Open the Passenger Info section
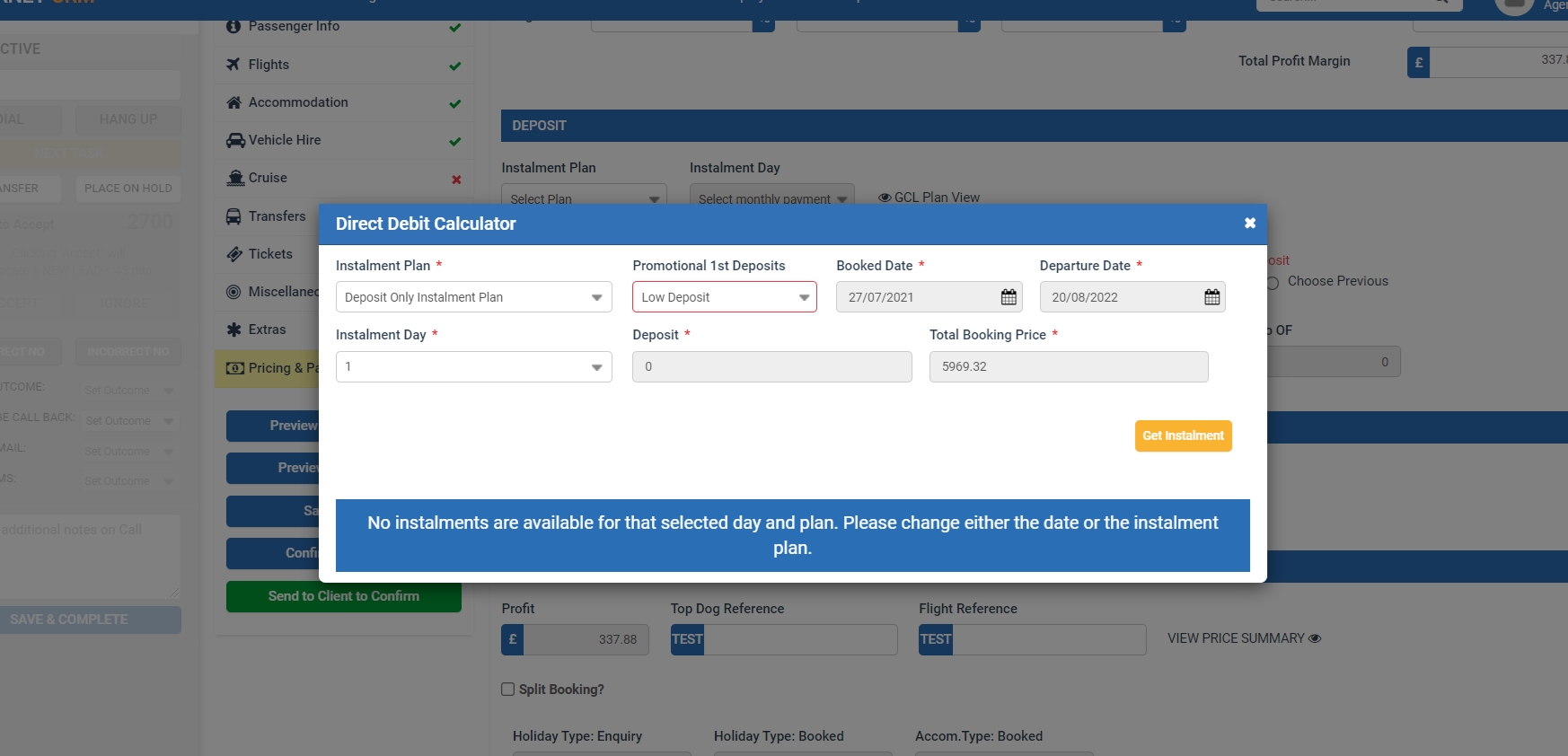Viewport: 1568px width, 756px height. point(344,26)
